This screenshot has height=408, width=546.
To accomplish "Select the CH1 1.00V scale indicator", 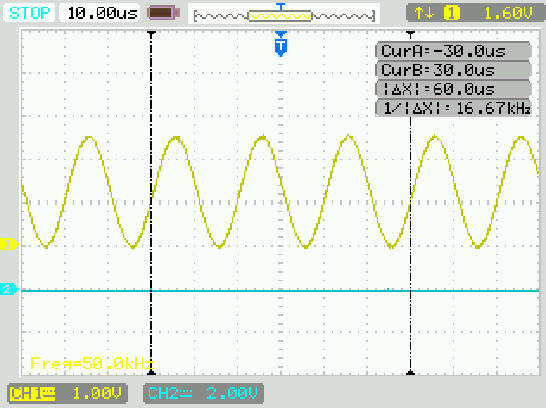I will point(67,393).
